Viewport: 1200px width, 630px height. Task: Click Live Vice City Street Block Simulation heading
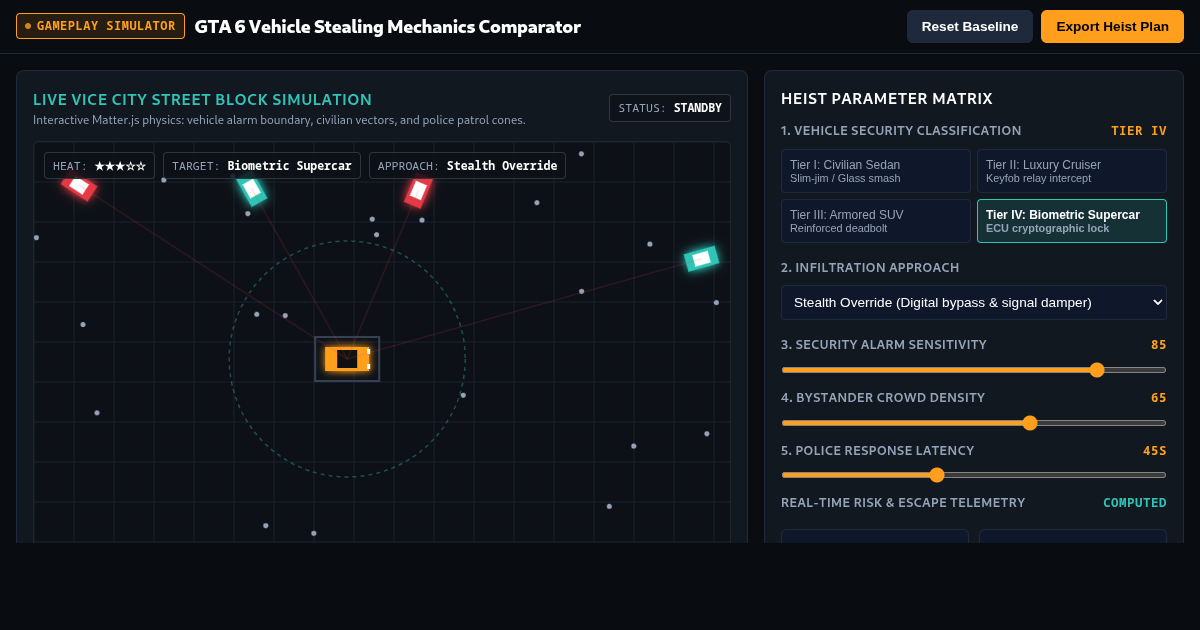tap(202, 100)
